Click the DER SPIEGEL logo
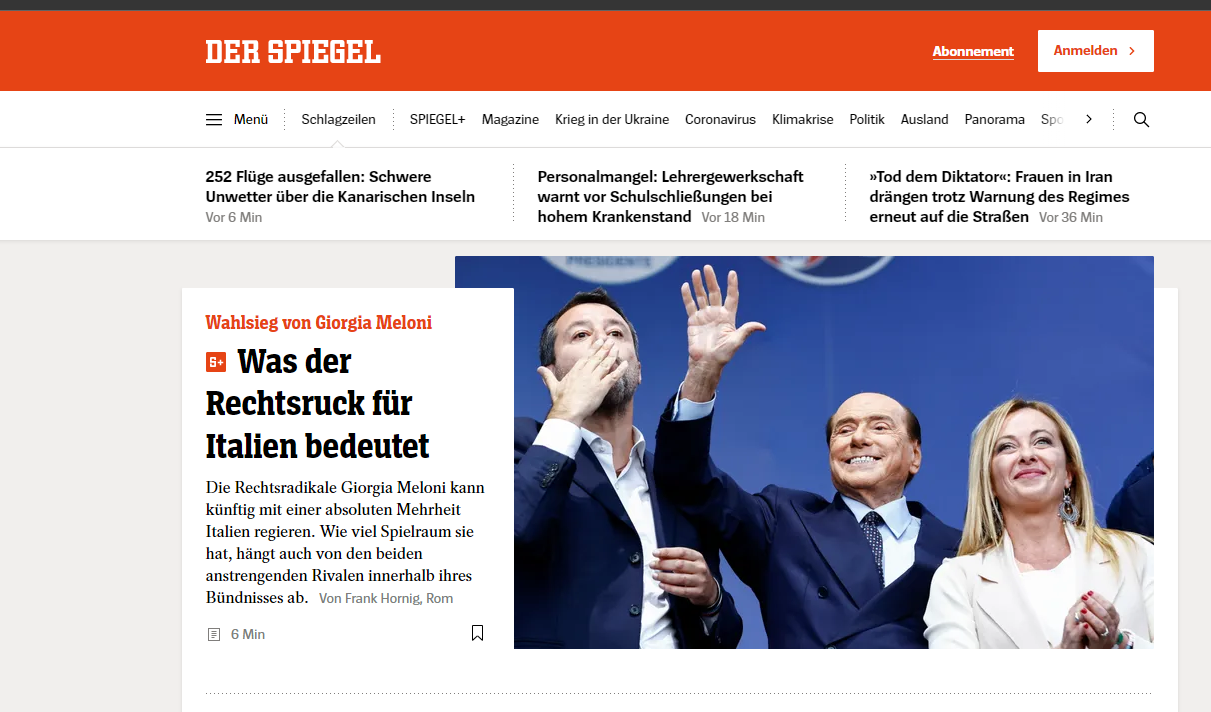1211x712 pixels. pyautogui.click(x=293, y=51)
